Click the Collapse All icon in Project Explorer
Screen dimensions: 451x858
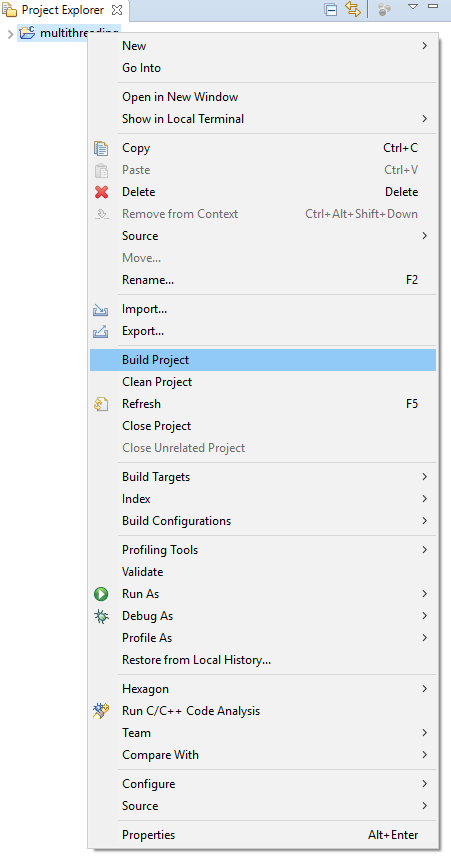tap(331, 10)
